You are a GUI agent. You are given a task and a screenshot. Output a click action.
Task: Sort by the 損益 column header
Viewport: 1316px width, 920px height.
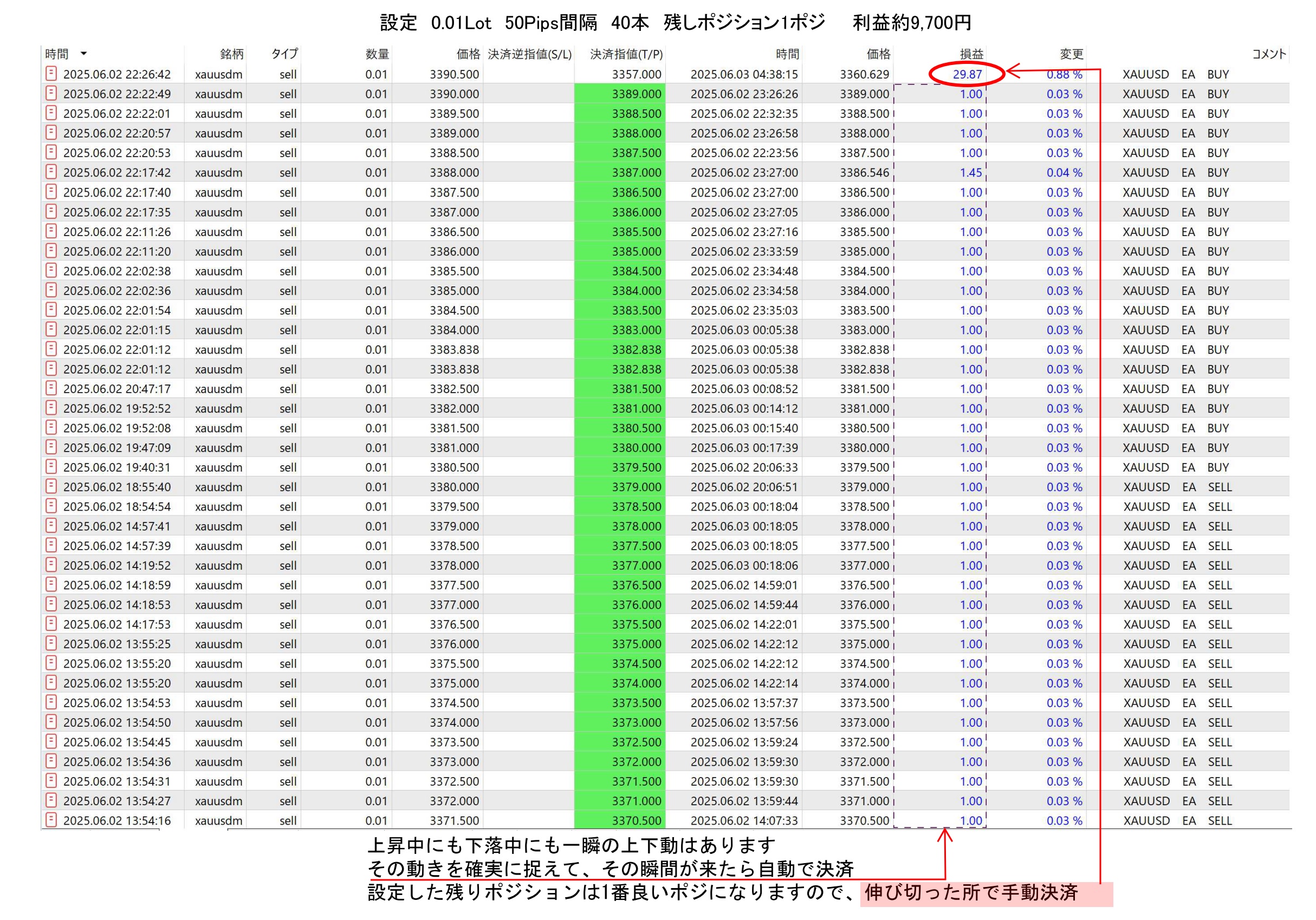tap(971, 54)
